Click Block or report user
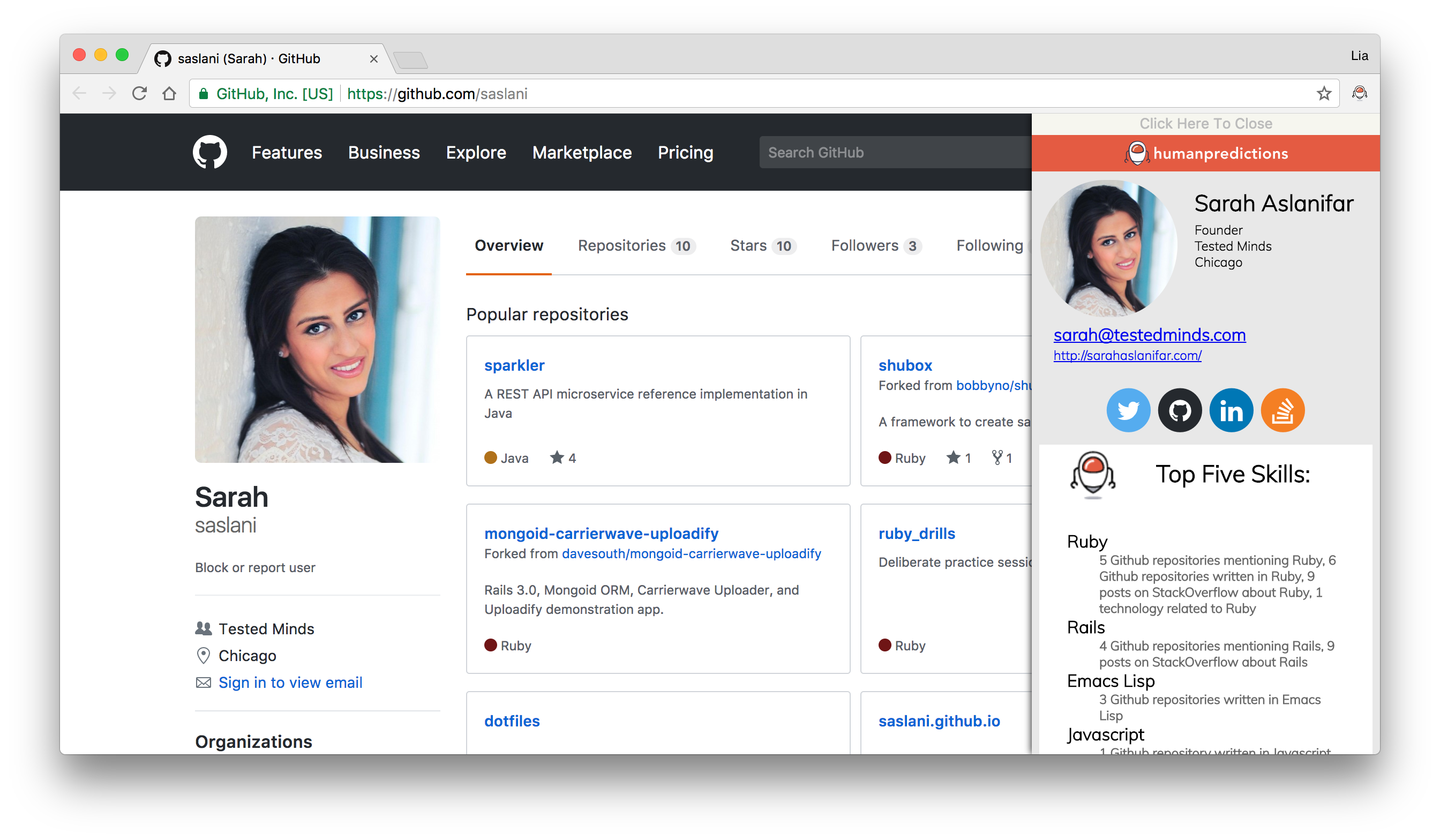Viewport: 1440px width, 840px height. pos(255,567)
